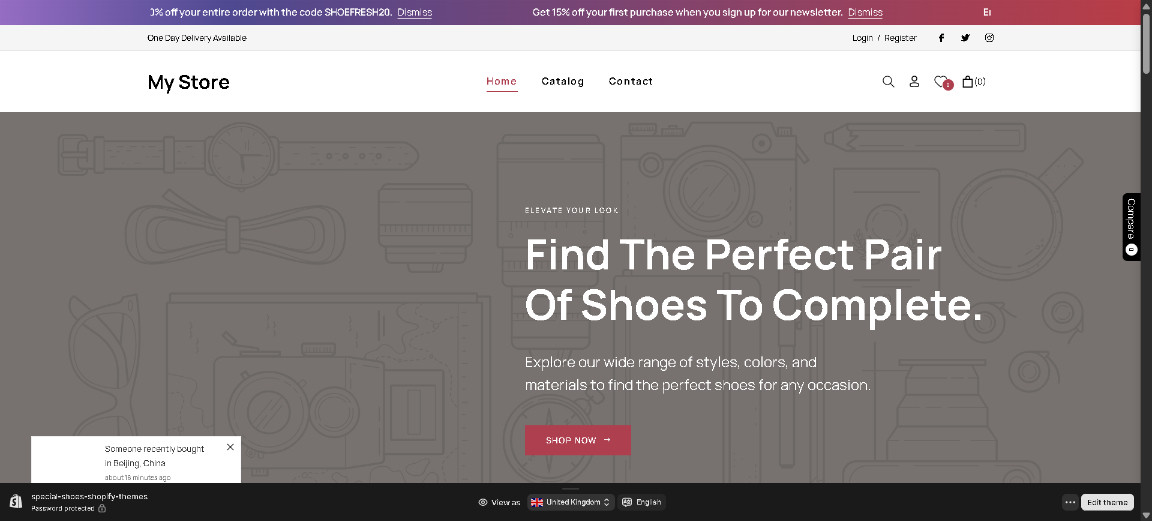Open the English language selector
The width and height of the screenshot is (1152, 521).
(642, 502)
